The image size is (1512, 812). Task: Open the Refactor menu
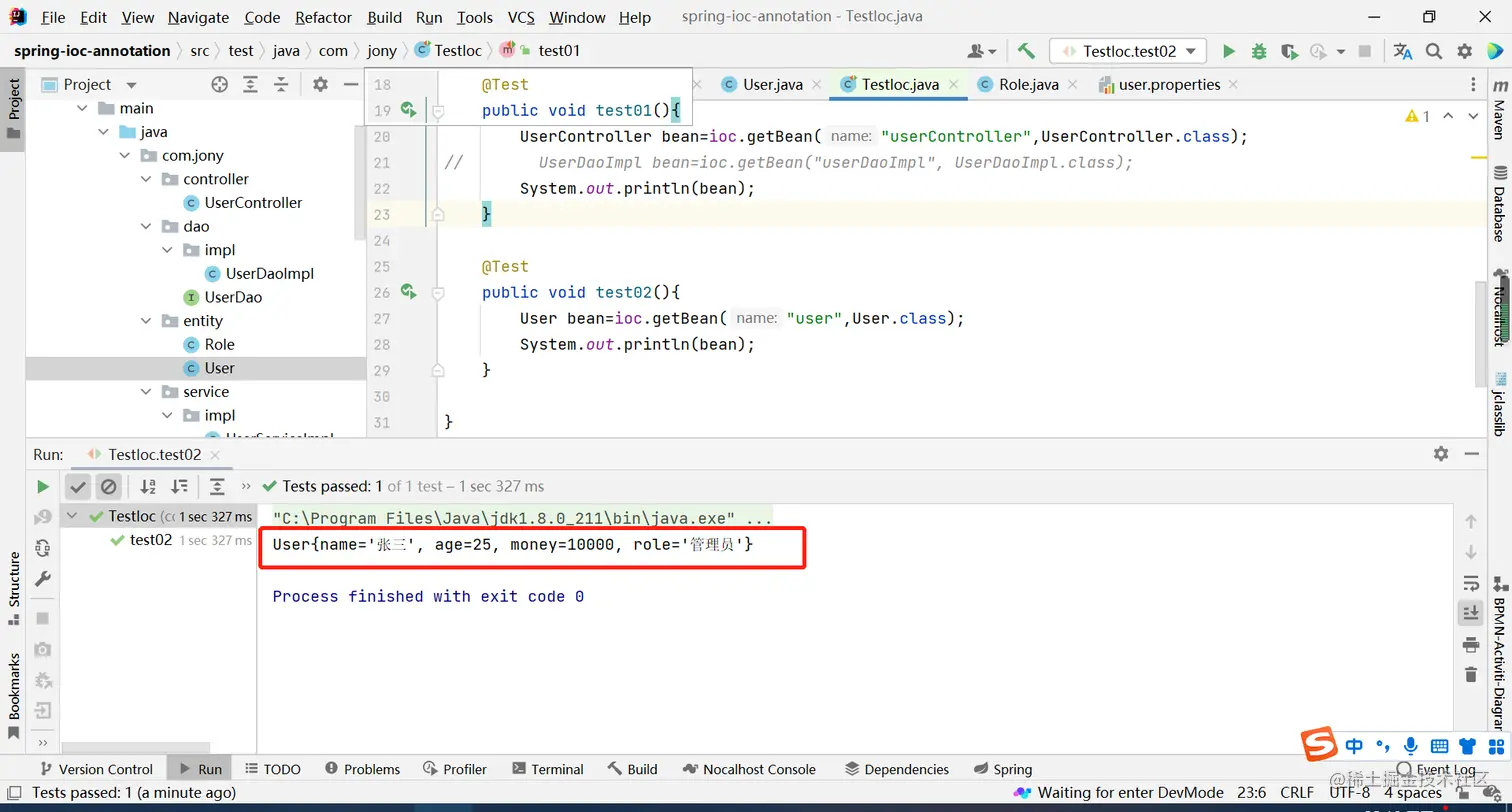324,17
